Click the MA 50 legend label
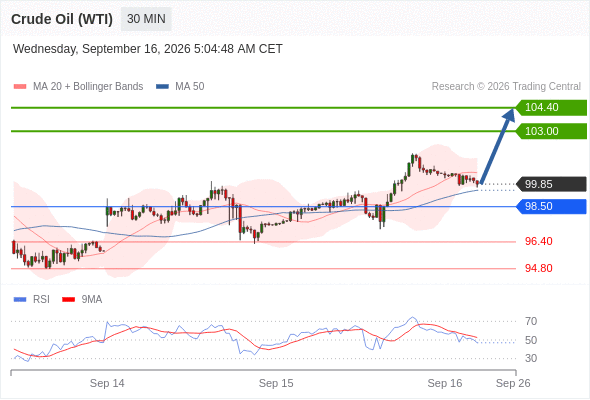This screenshot has height=400, width=590. [x=190, y=87]
